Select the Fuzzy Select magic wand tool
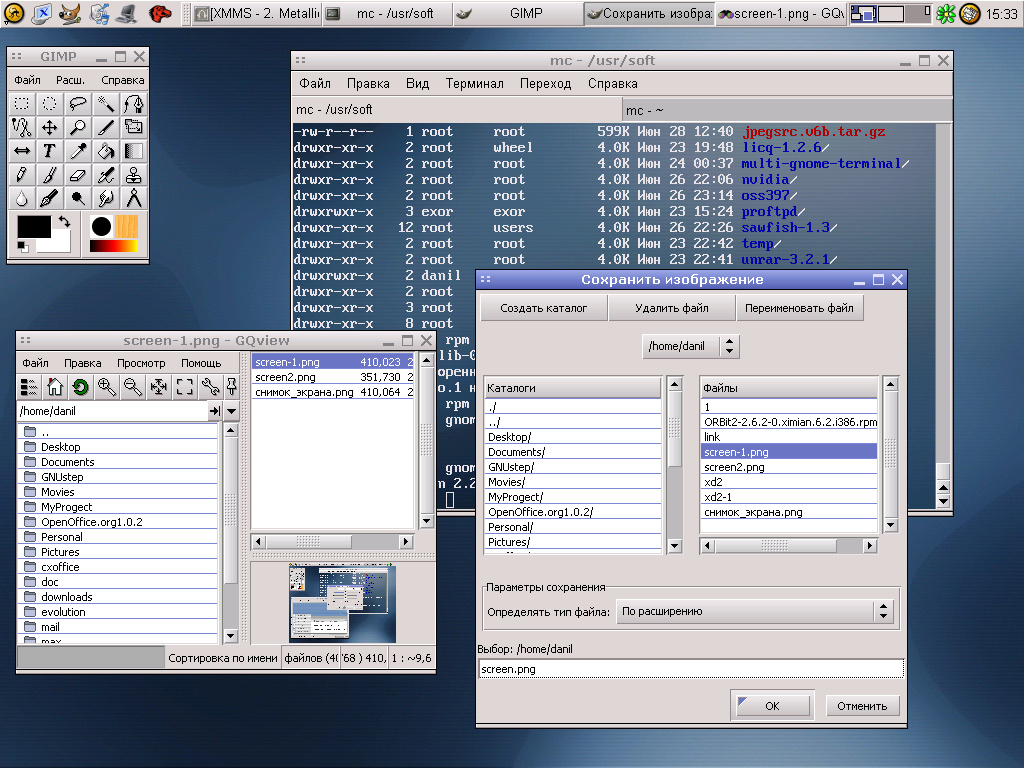This screenshot has width=1024, height=768. pos(106,103)
